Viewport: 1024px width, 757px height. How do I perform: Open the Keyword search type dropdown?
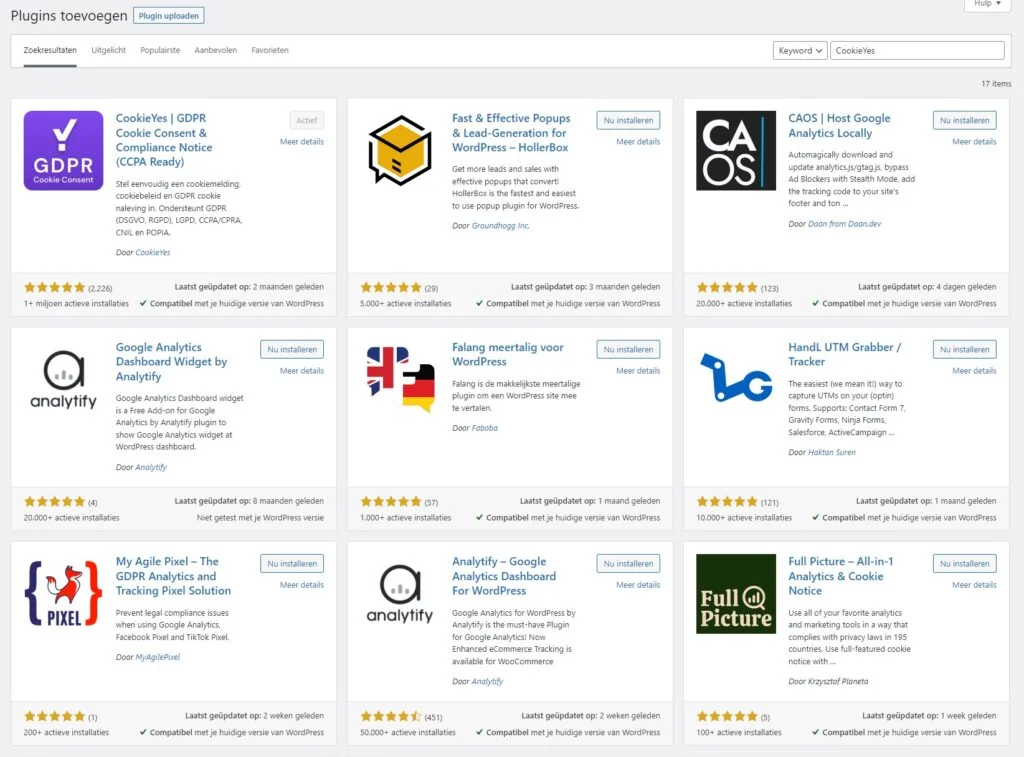[x=800, y=51]
